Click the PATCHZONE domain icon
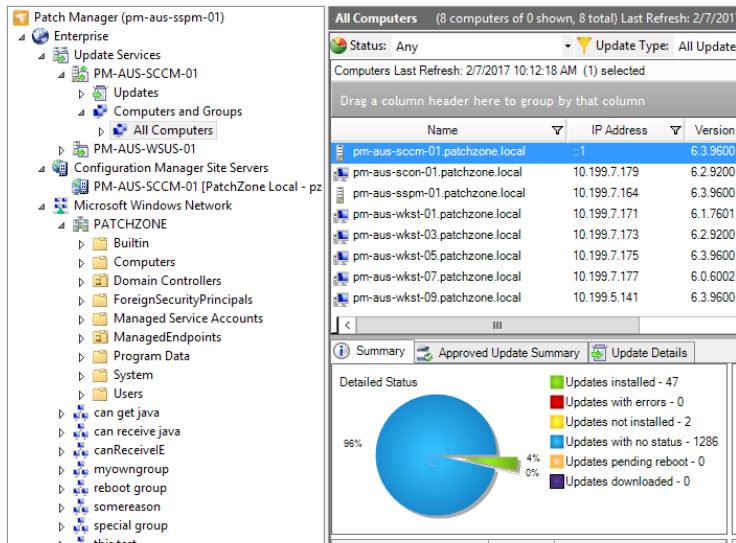The width and height of the screenshot is (736, 543). pyautogui.click(x=80, y=224)
